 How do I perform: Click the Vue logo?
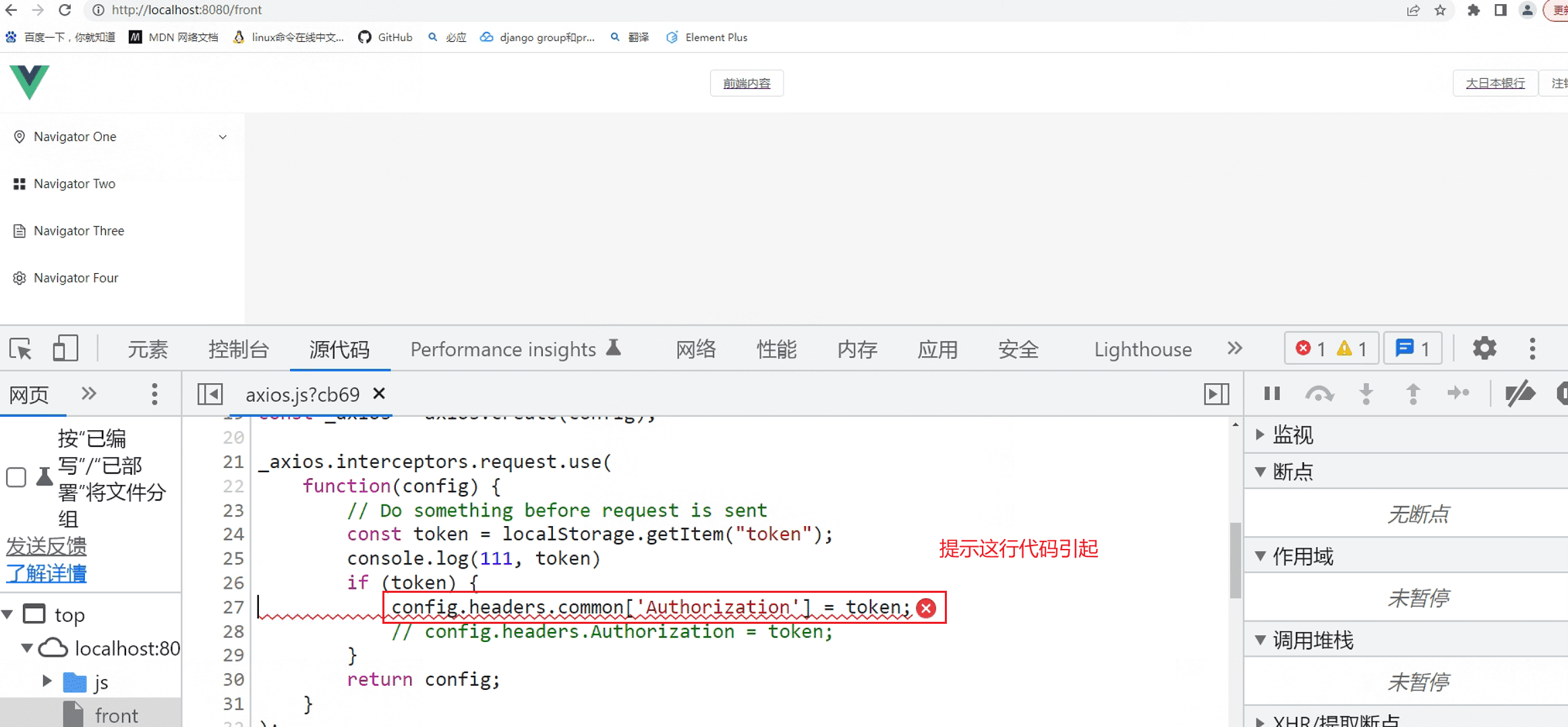pos(30,82)
